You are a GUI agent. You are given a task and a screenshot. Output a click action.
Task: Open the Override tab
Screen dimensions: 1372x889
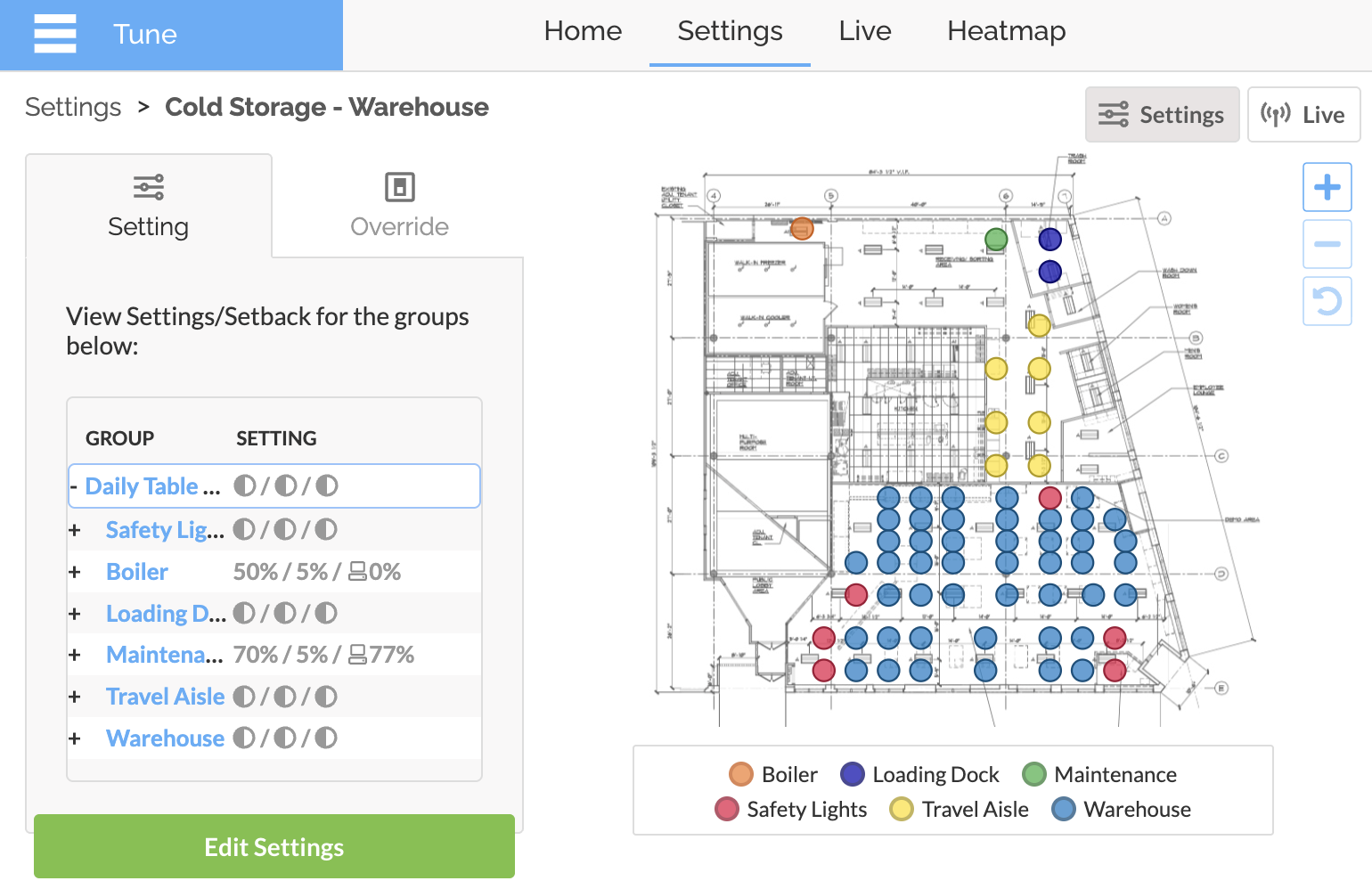point(399,206)
